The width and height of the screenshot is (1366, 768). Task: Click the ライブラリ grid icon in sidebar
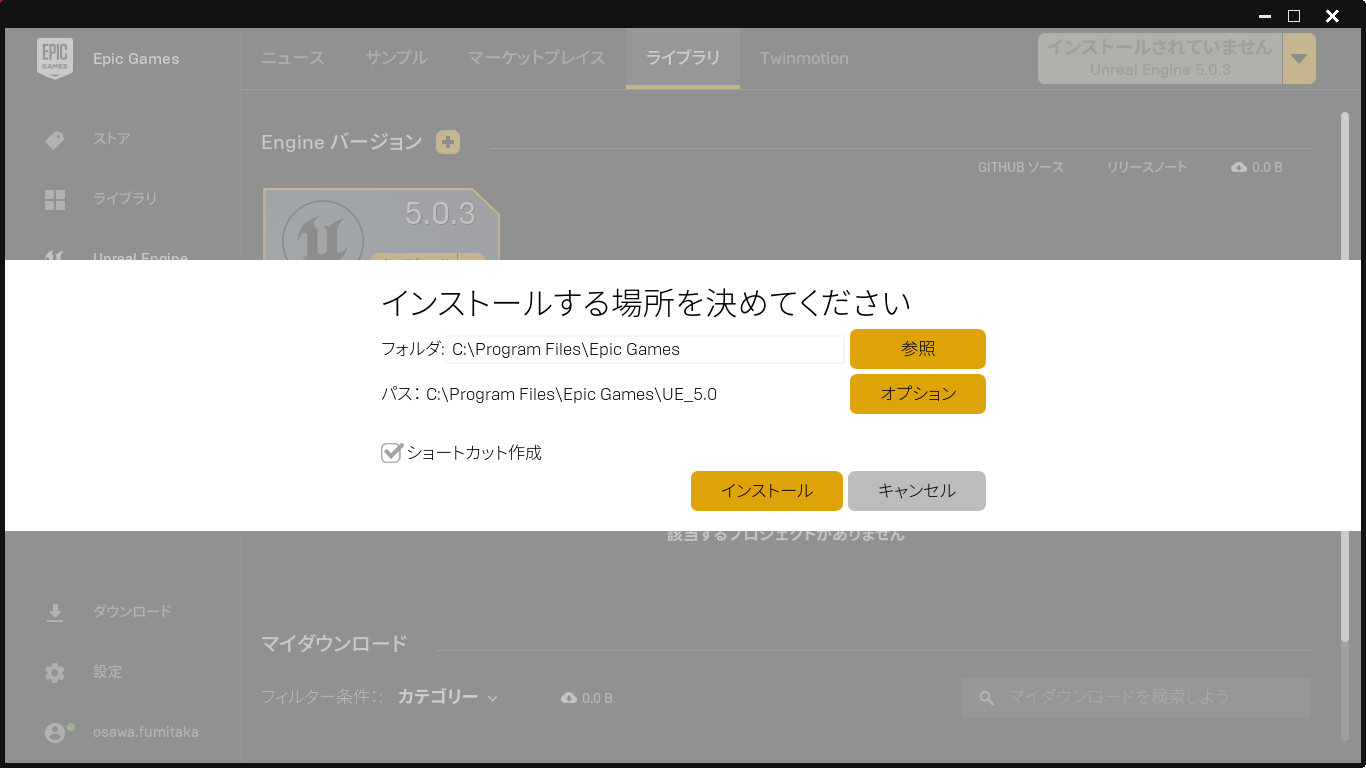(55, 199)
